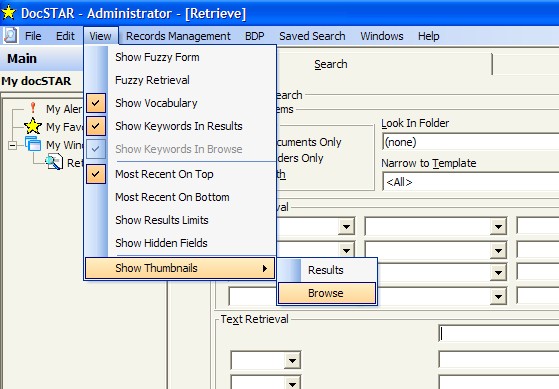Open Records Management menu

pyautogui.click(x=178, y=36)
